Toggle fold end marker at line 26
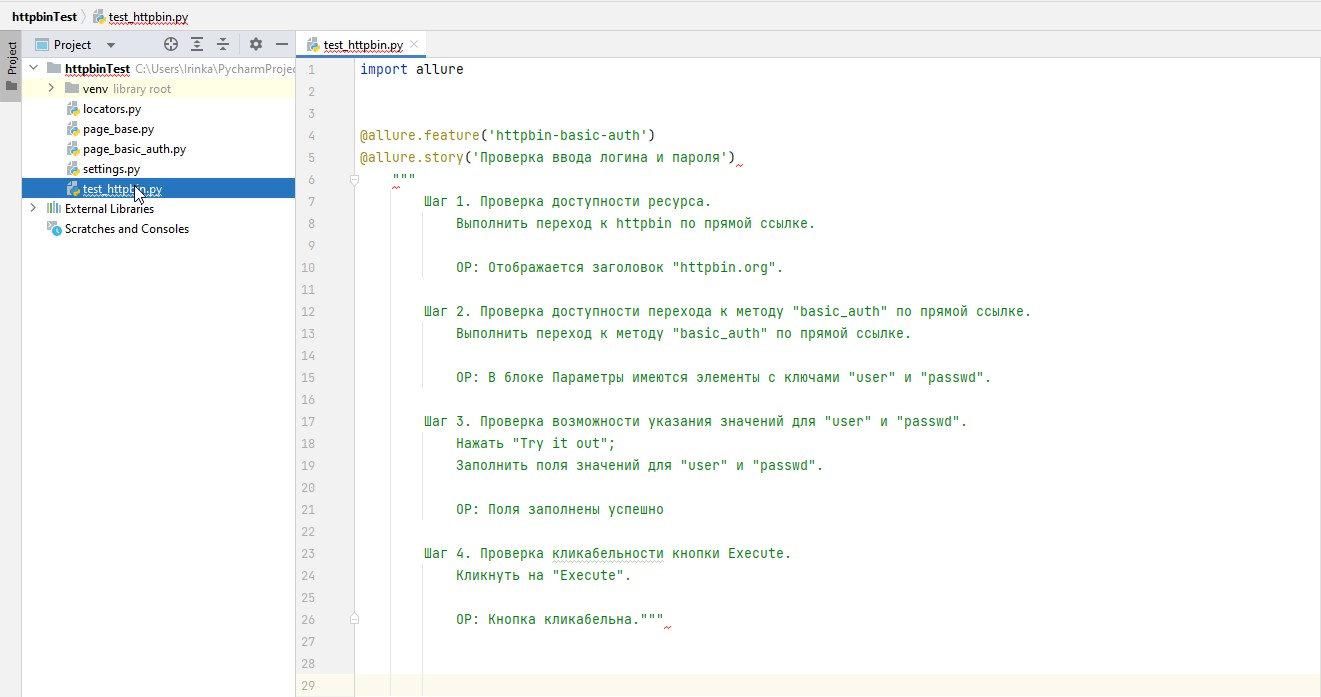1321x697 pixels. pyautogui.click(x=354, y=620)
